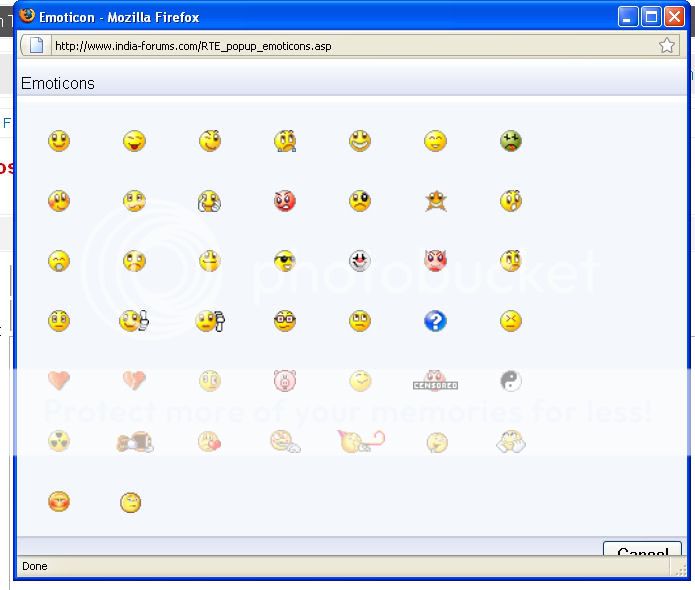Insert the green sick face emoticon

(511, 141)
